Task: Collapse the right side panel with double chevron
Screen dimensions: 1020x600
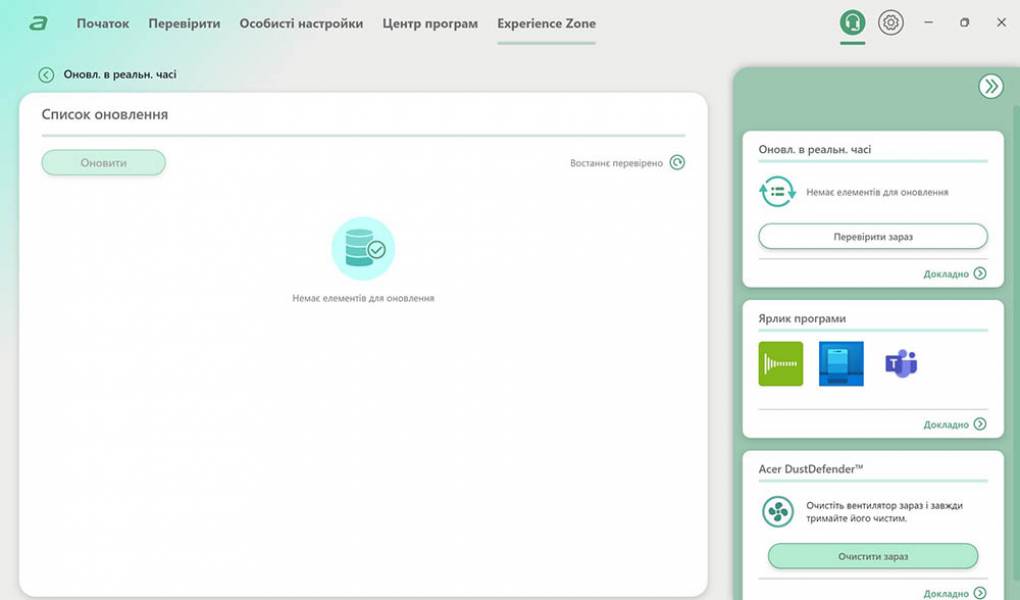Action: [990, 87]
